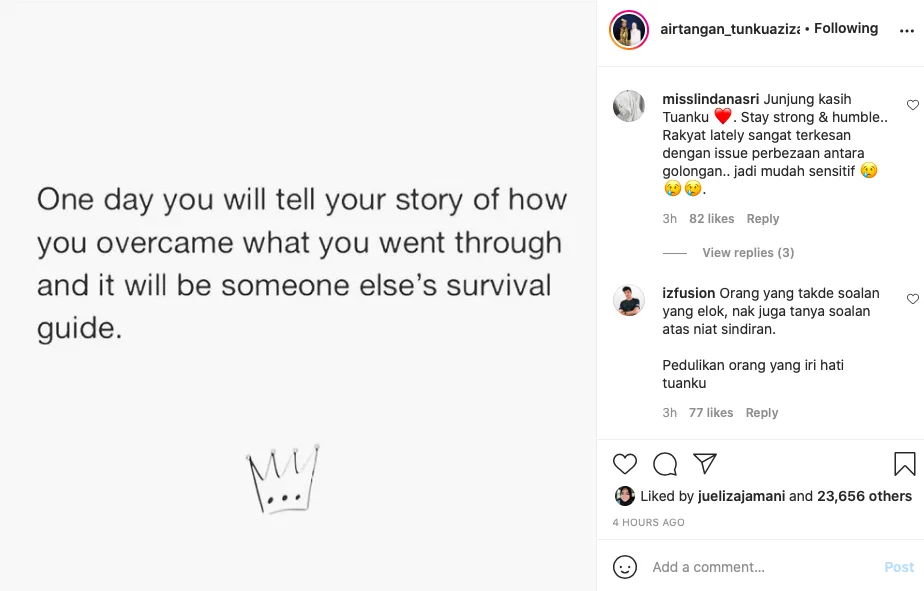Open misslindanasri's avatar

(629, 106)
